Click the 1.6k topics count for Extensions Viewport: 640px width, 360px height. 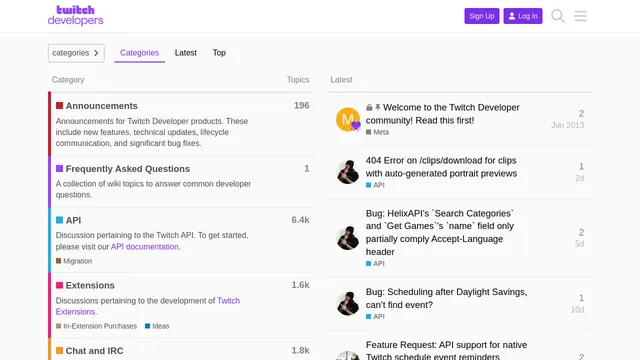[300, 285]
